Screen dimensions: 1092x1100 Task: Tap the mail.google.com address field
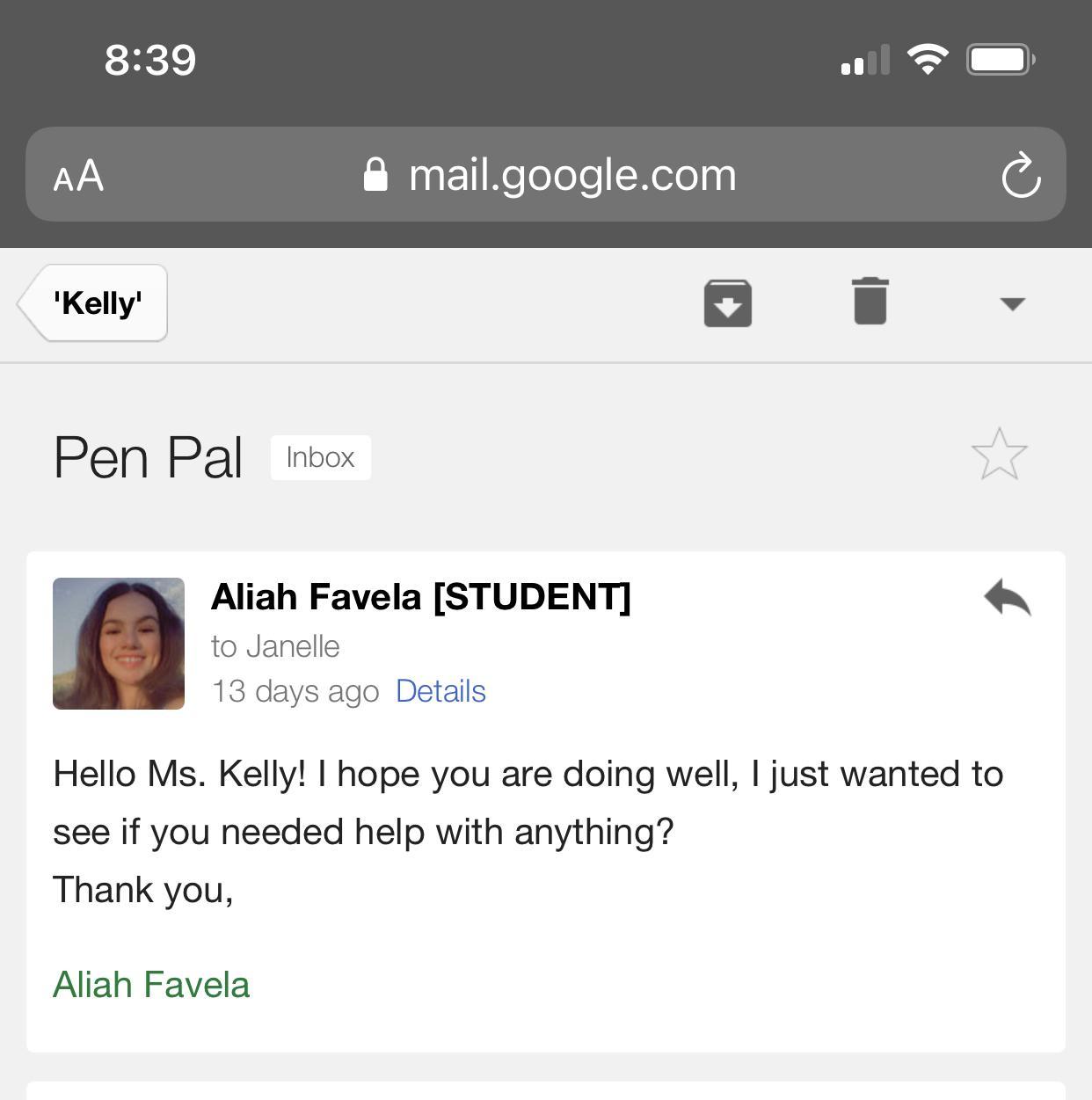pos(571,175)
